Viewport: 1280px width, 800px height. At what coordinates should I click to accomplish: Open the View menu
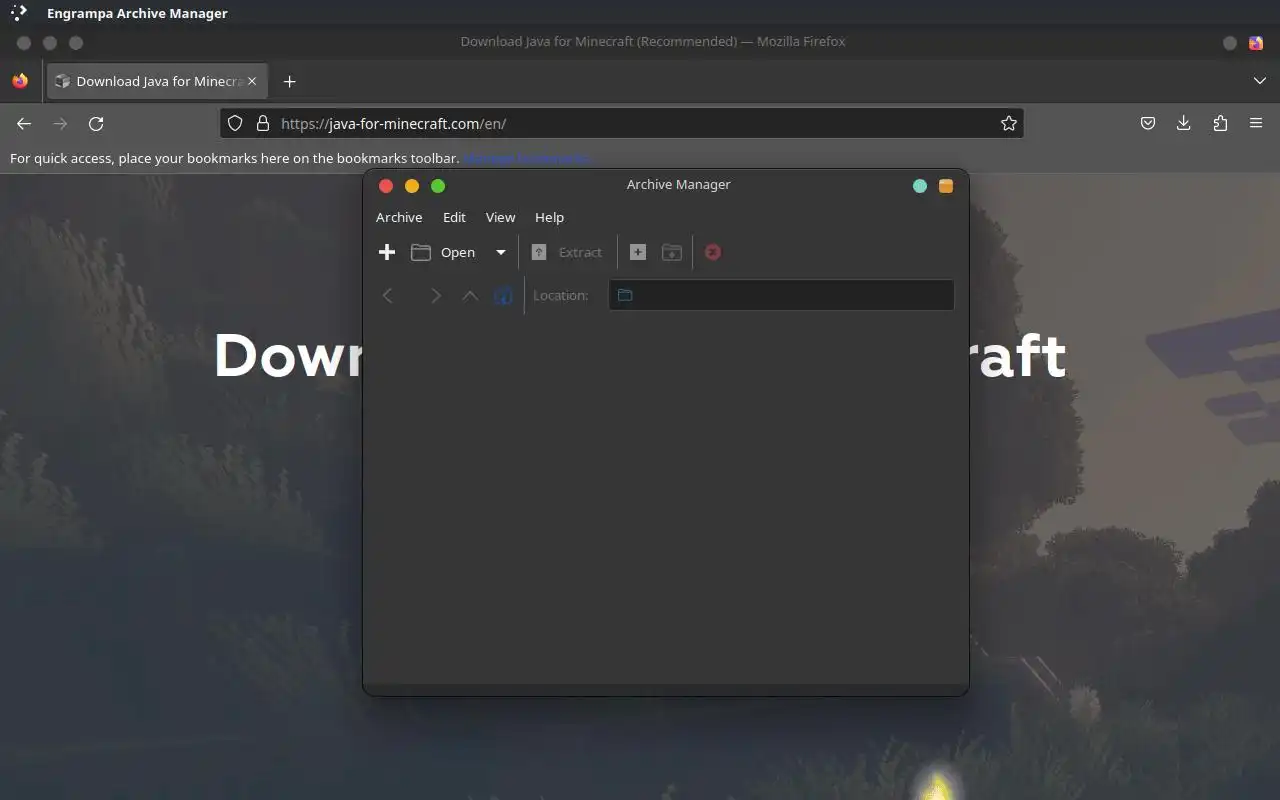point(500,217)
